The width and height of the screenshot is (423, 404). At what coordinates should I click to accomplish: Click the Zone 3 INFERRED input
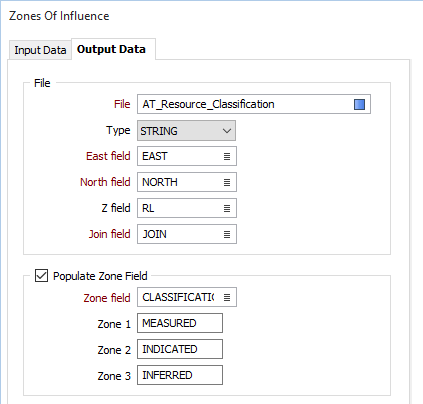(180, 375)
